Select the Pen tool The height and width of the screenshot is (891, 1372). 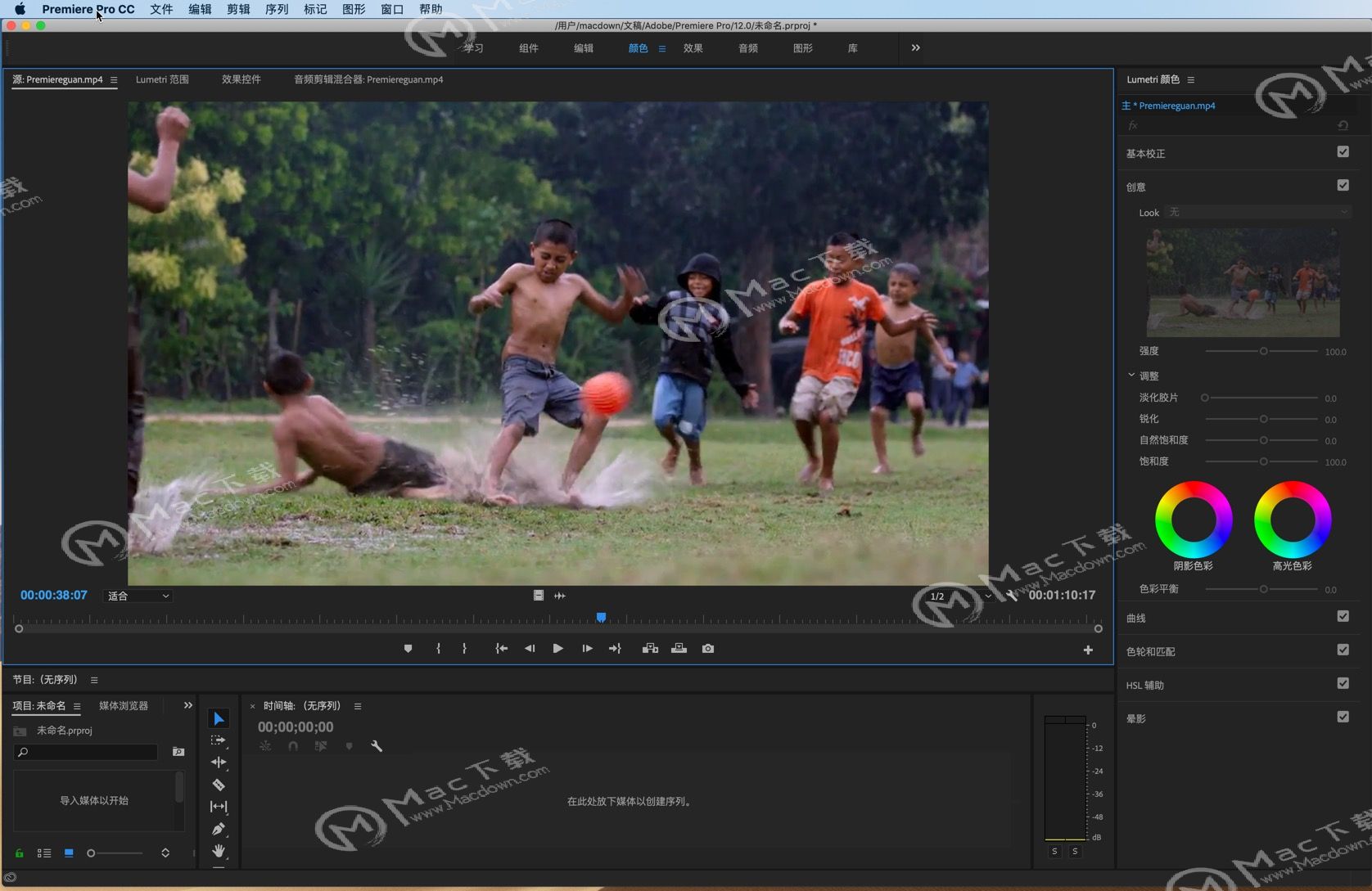[219, 829]
